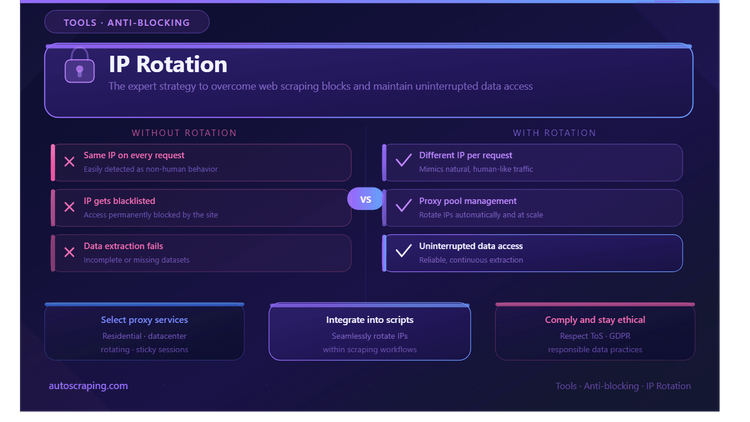Open the Comply and stay ethical card
The image size is (750, 422).
point(595,332)
